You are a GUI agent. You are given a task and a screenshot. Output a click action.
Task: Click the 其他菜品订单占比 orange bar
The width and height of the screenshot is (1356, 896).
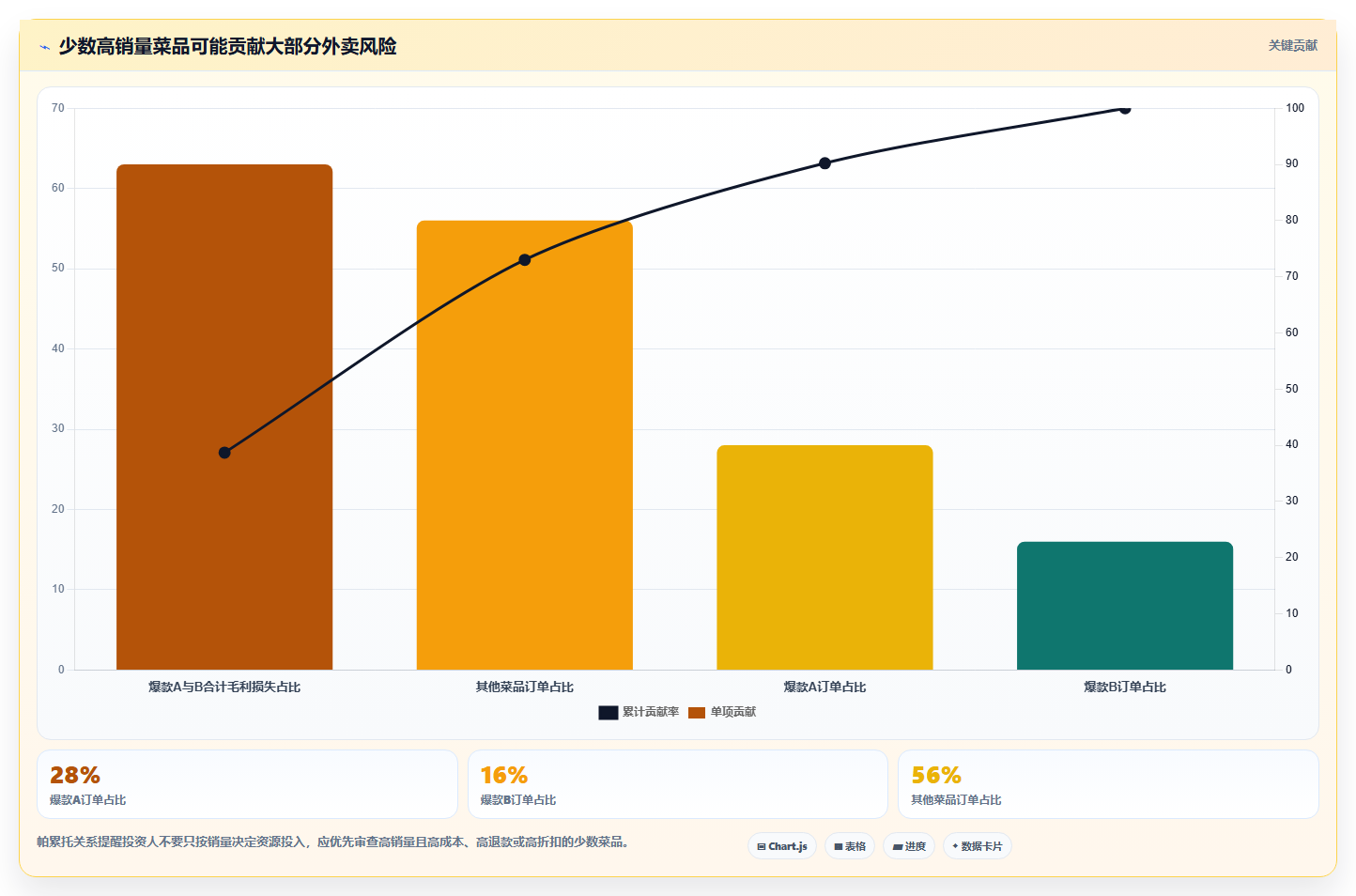click(525, 445)
